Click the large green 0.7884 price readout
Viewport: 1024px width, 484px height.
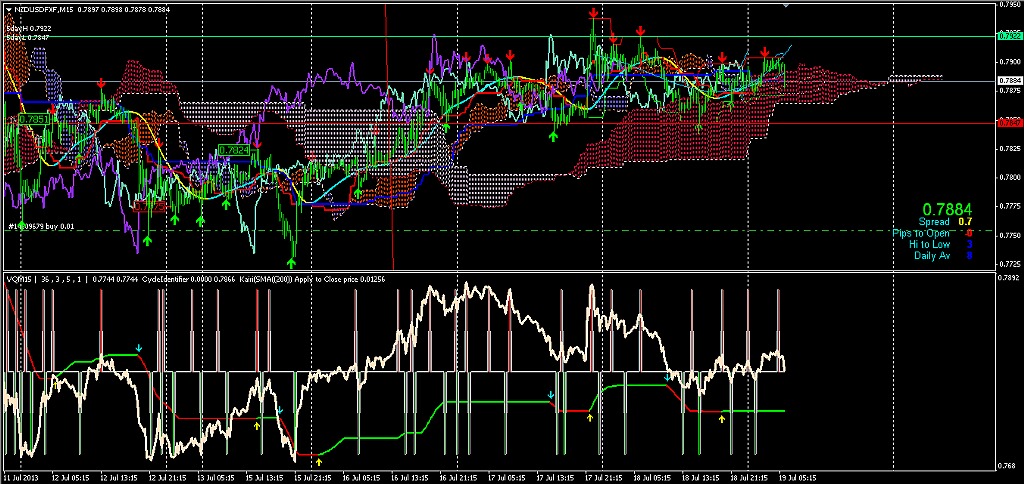[x=947, y=210]
